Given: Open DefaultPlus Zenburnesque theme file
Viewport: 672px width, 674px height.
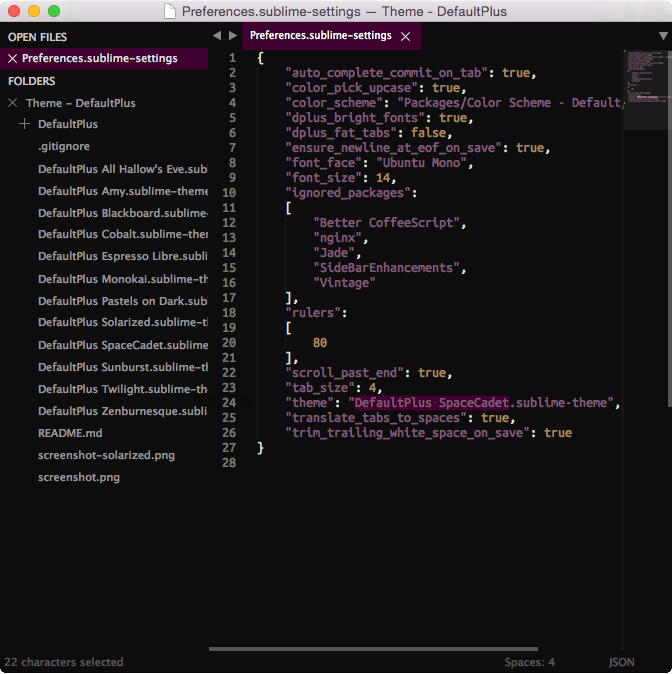Looking at the screenshot, I should click(123, 411).
